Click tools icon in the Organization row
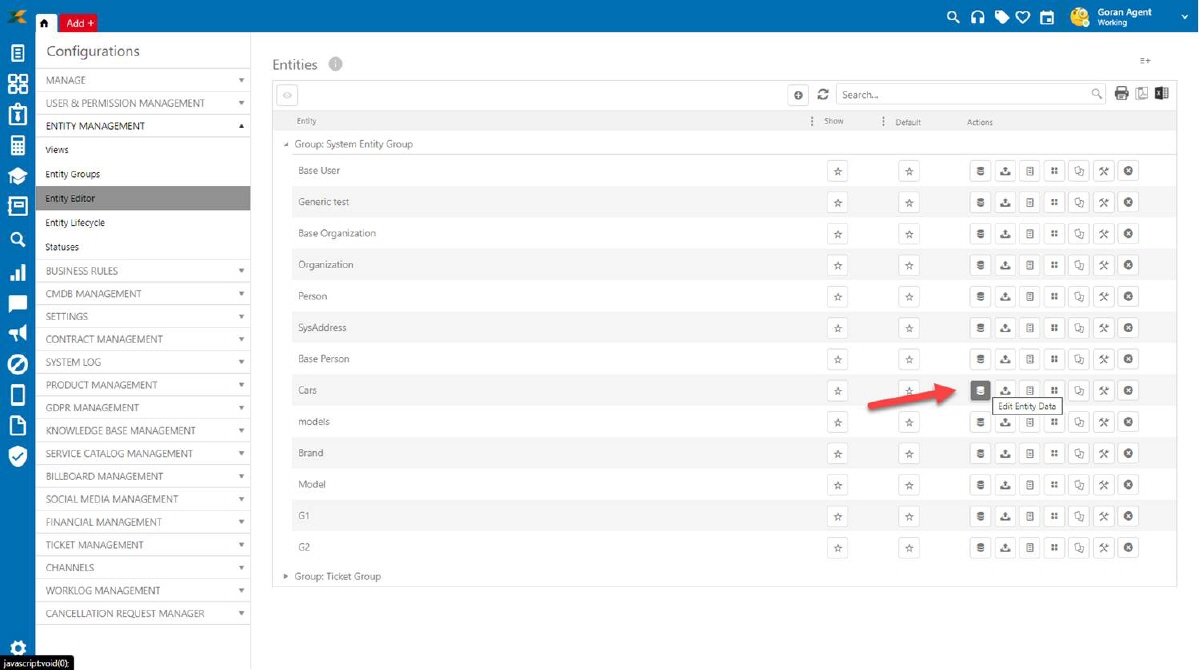 point(1104,265)
